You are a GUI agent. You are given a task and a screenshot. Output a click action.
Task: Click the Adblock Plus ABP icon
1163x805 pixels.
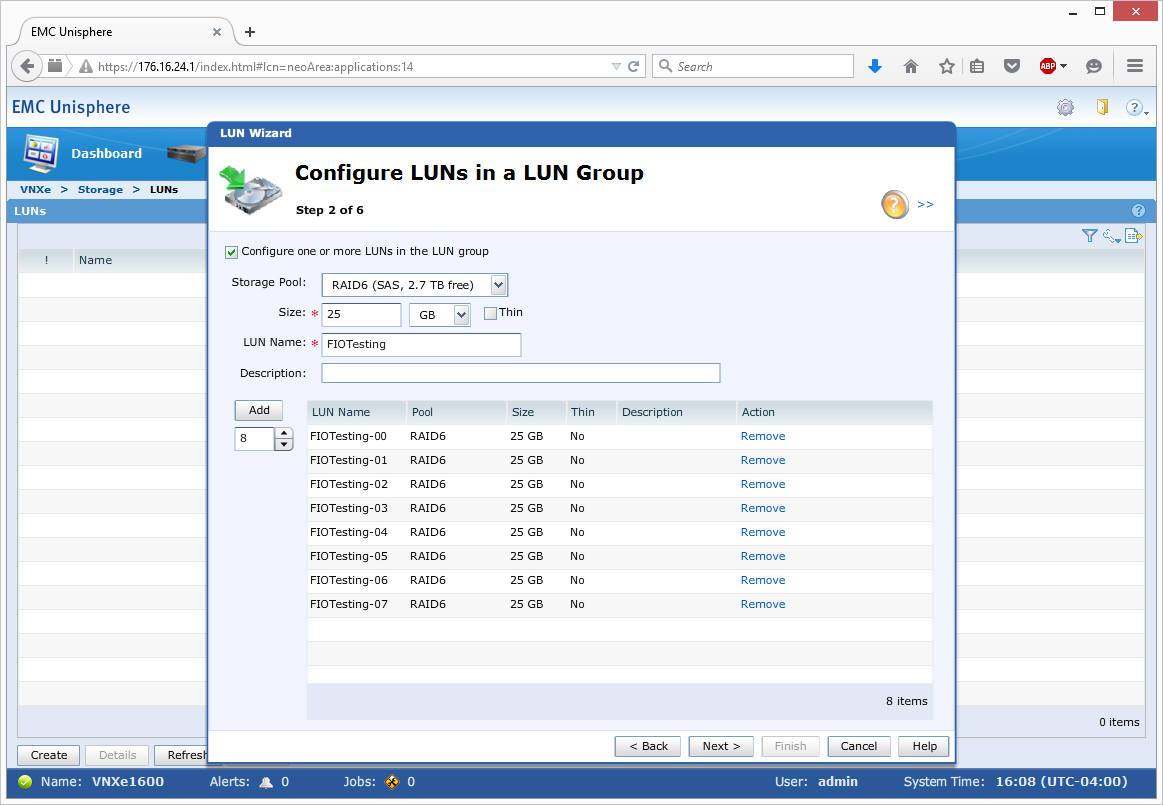pos(1048,66)
